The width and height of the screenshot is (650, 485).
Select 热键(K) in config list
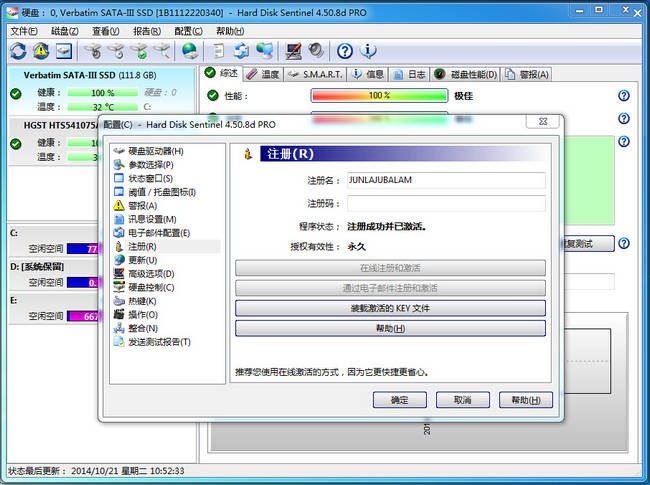click(135, 301)
